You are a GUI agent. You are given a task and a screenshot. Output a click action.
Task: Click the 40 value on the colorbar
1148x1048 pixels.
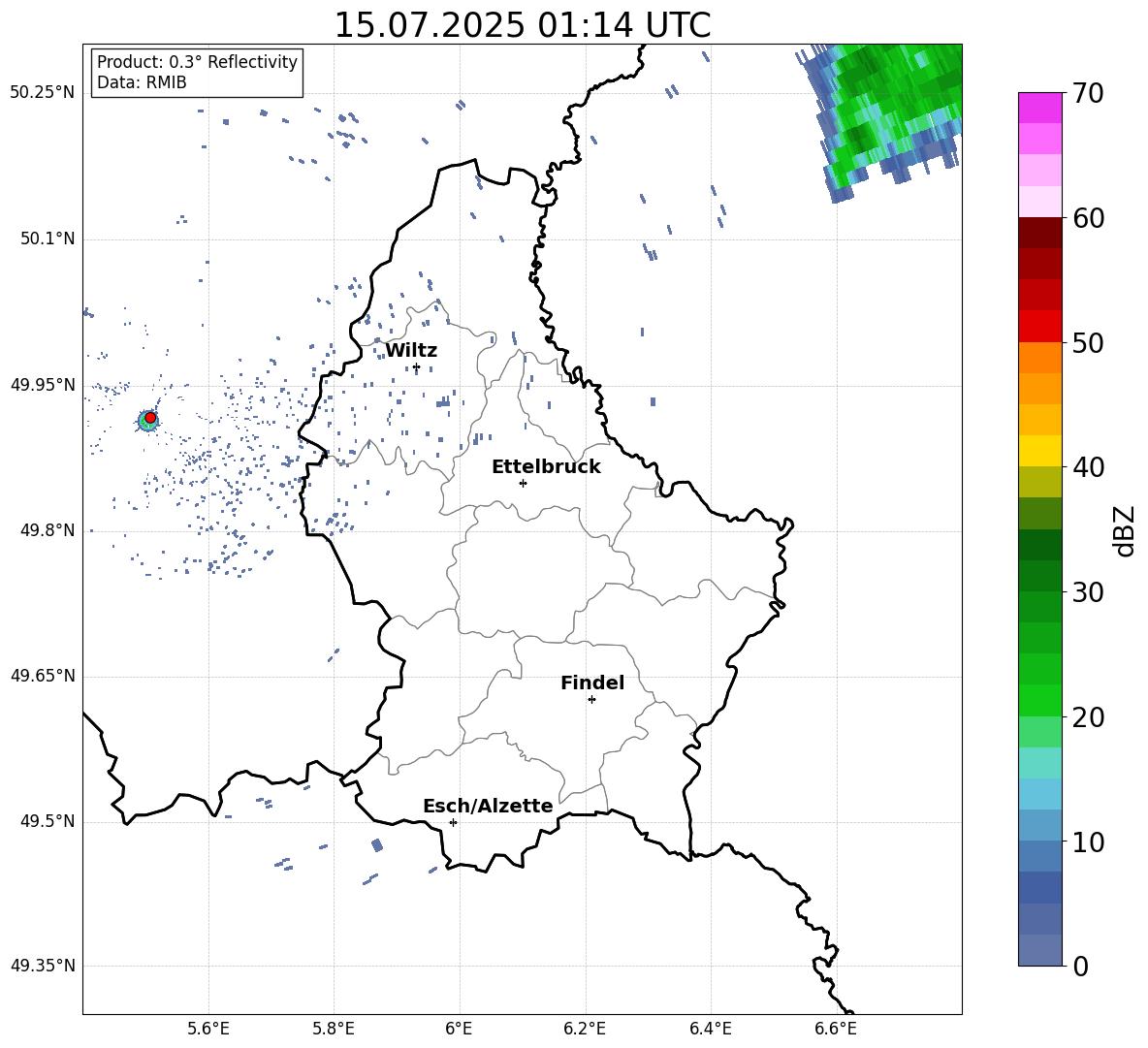[1088, 467]
